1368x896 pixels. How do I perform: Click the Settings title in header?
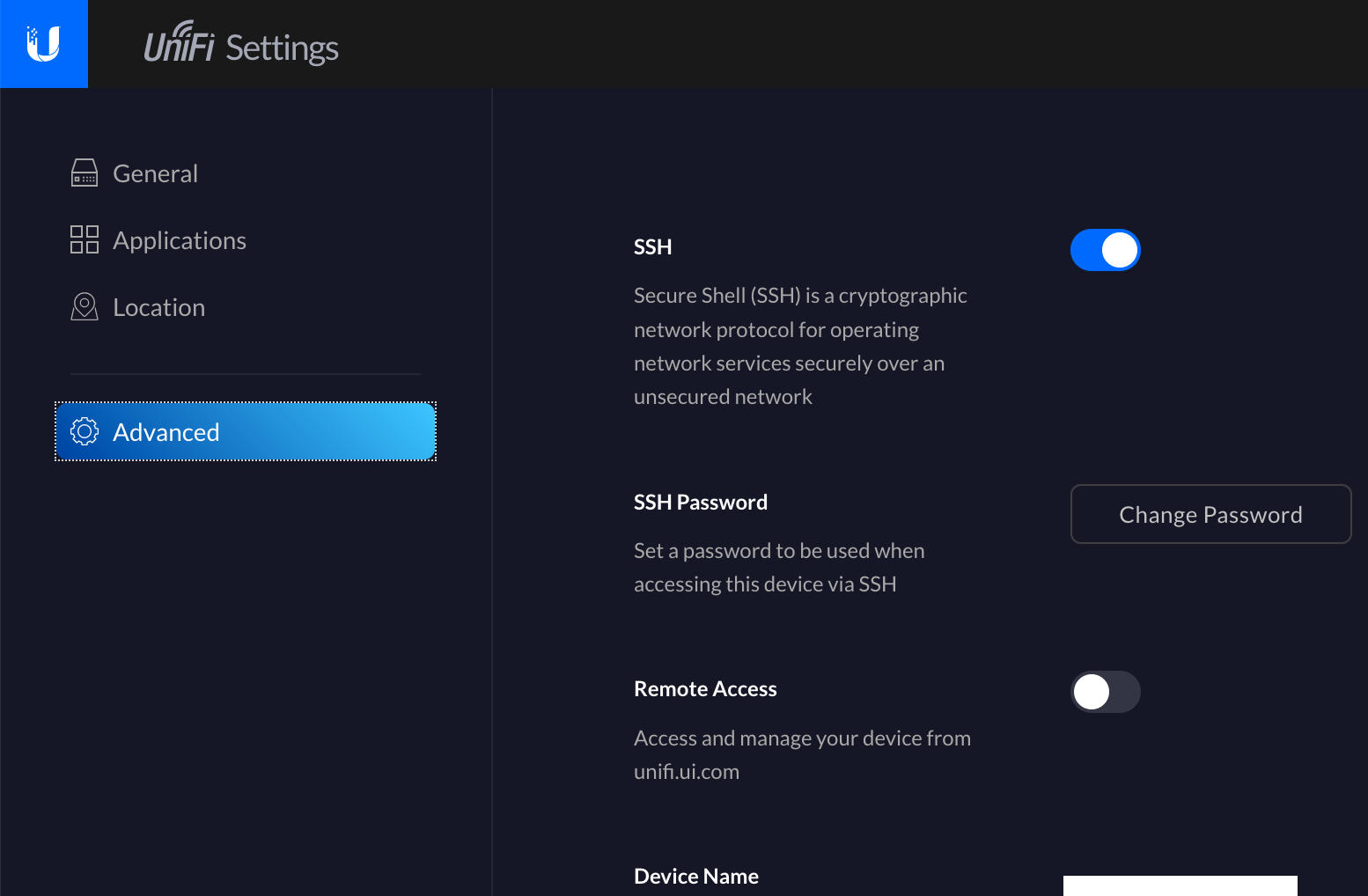click(282, 48)
